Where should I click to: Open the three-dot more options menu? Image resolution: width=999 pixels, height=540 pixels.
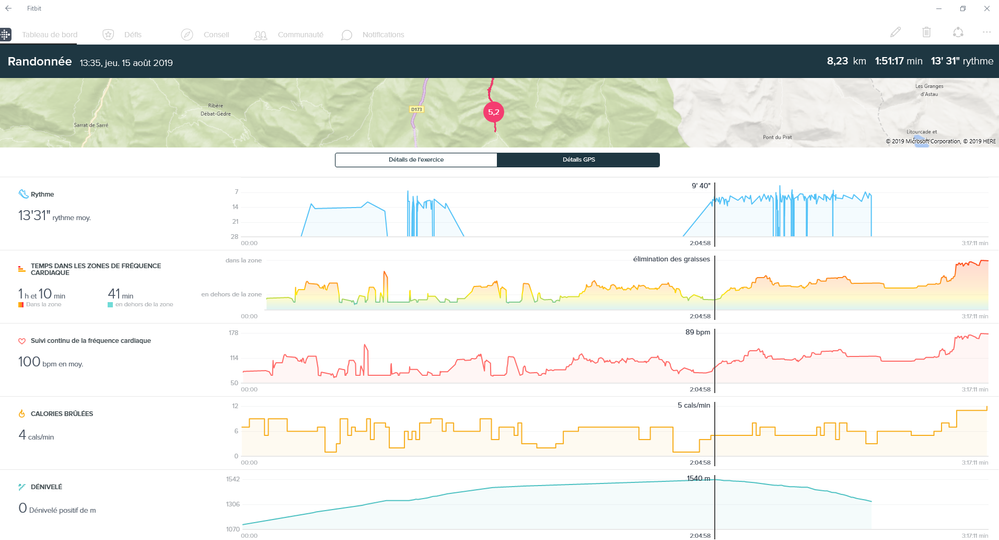coord(989,33)
